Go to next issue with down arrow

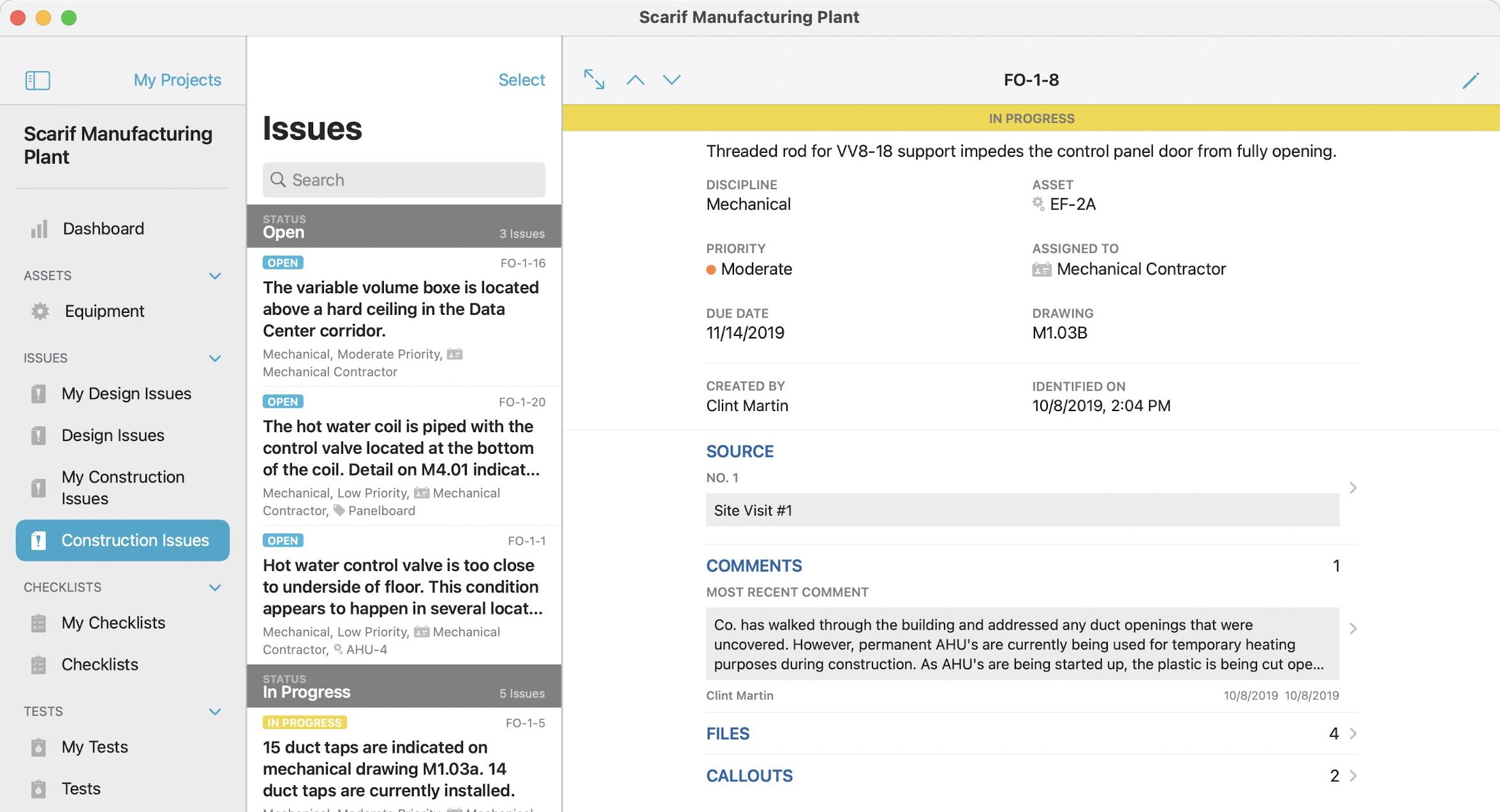pos(672,80)
